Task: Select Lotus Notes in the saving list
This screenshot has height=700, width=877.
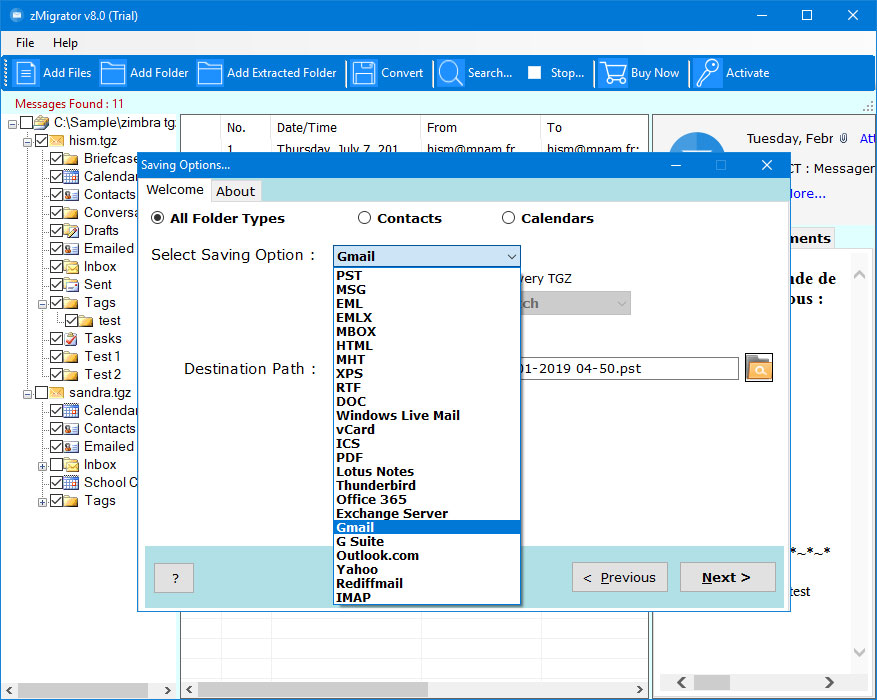Action: pyautogui.click(x=427, y=471)
